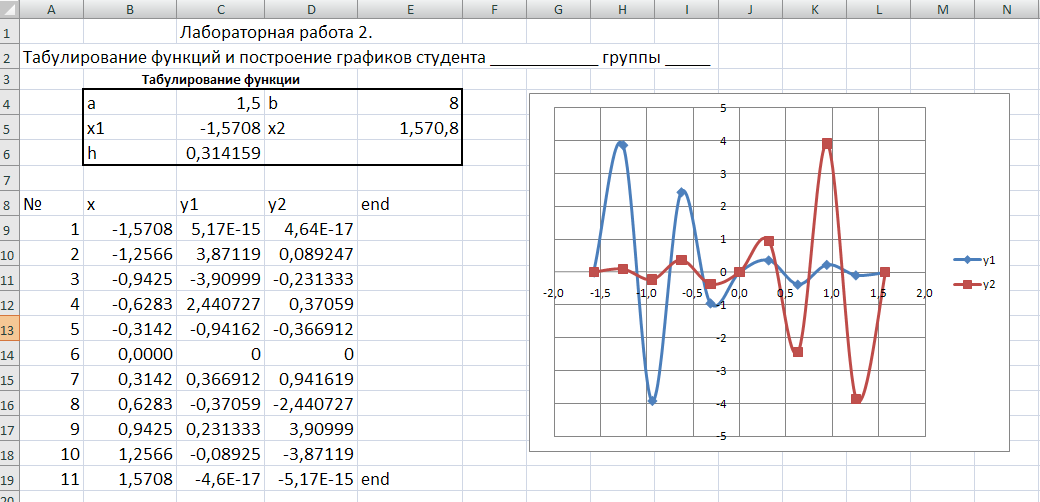1040x502 pixels.
Task: Click the blue y1 series lowest marker near -4
Action: point(653,401)
